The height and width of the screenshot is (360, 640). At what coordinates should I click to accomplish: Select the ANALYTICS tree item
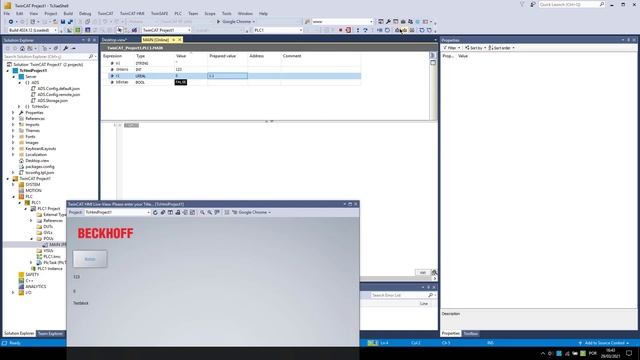tap(36, 287)
